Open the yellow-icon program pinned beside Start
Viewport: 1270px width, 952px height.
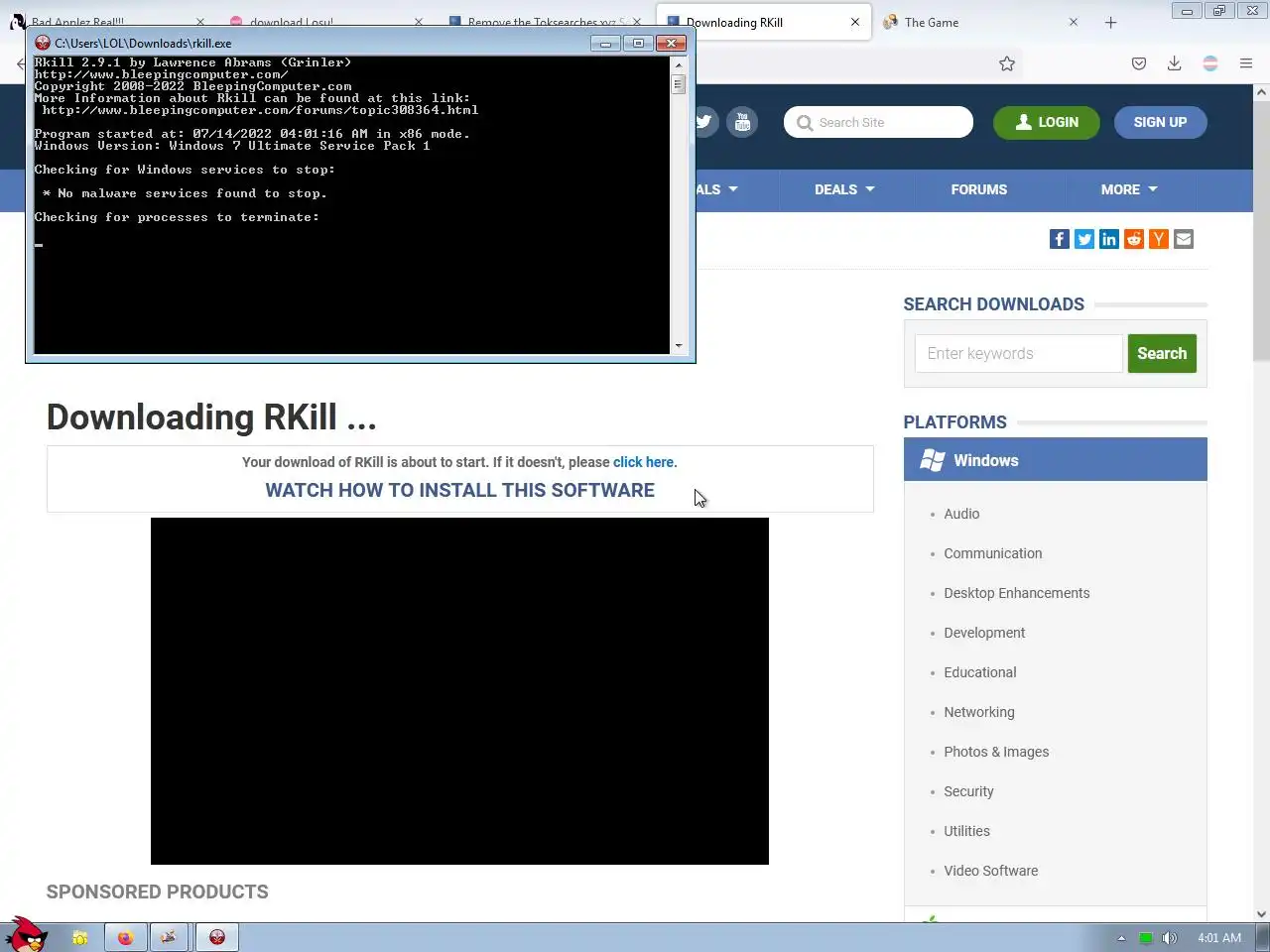coord(80,937)
